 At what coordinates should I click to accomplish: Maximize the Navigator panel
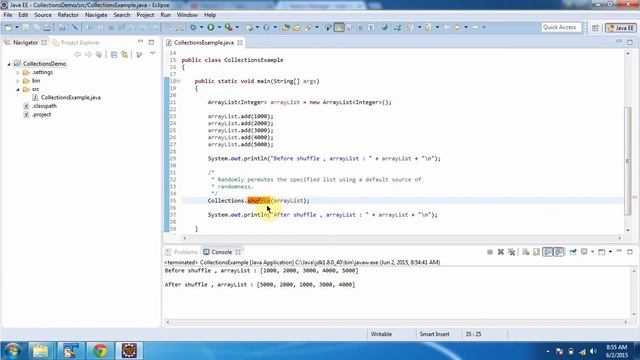pos(151,42)
